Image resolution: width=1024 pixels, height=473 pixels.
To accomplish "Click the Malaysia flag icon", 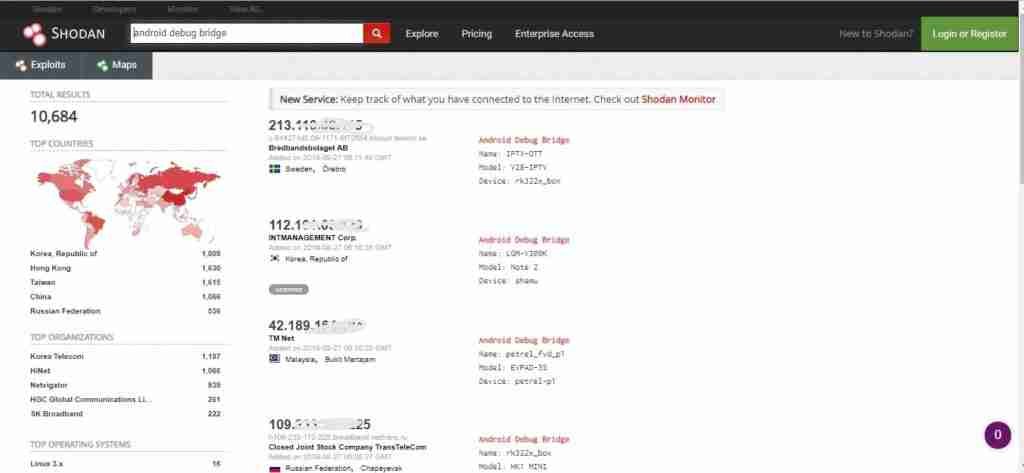I will click(x=275, y=359).
